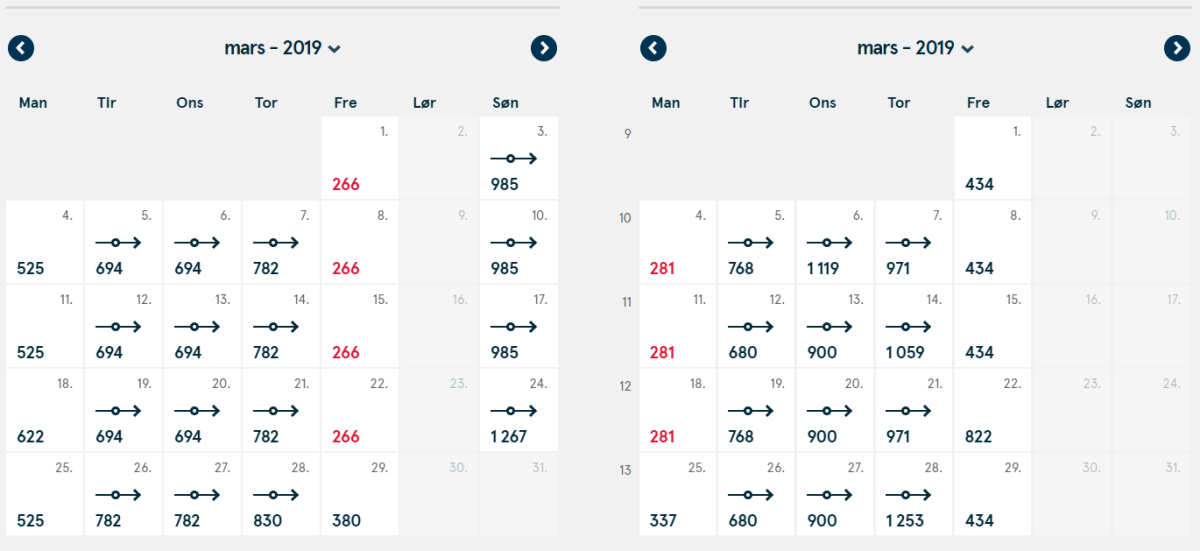Click connecting-flight arrow icon on left March 3
The image size is (1200, 551).
point(514,159)
